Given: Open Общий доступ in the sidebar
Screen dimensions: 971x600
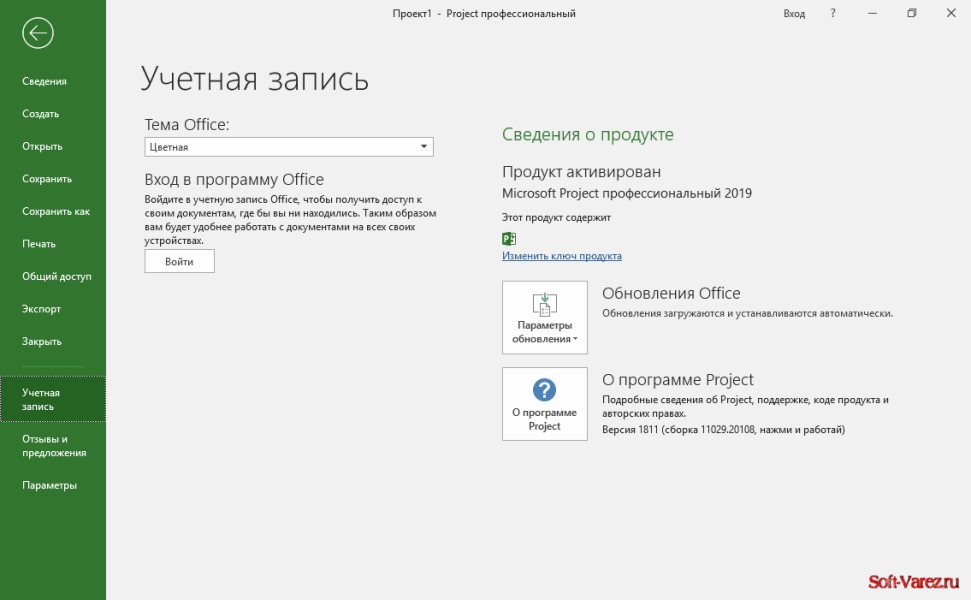Looking at the screenshot, I should (x=57, y=276).
